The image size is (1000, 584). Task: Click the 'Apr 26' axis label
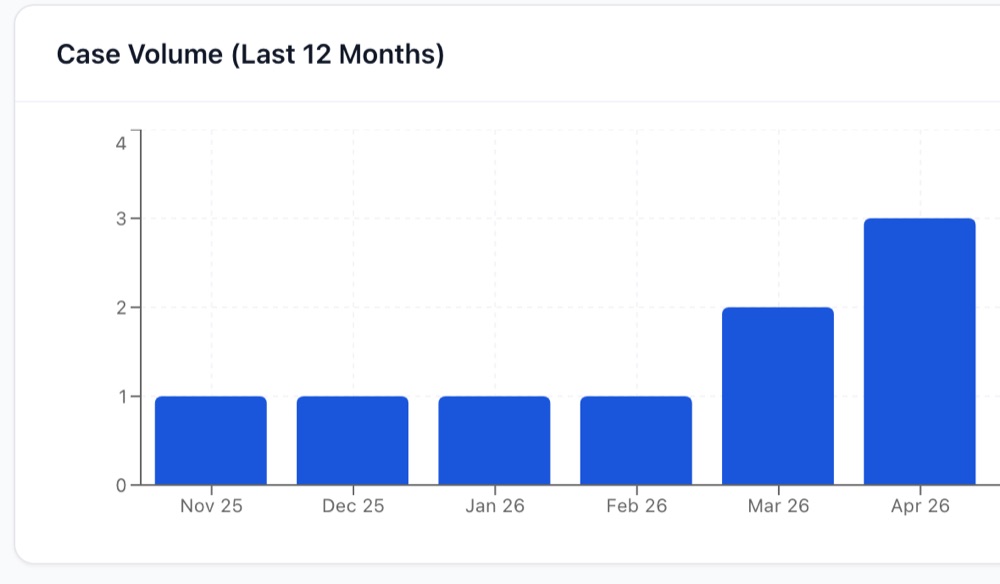pyautogui.click(x=920, y=506)
